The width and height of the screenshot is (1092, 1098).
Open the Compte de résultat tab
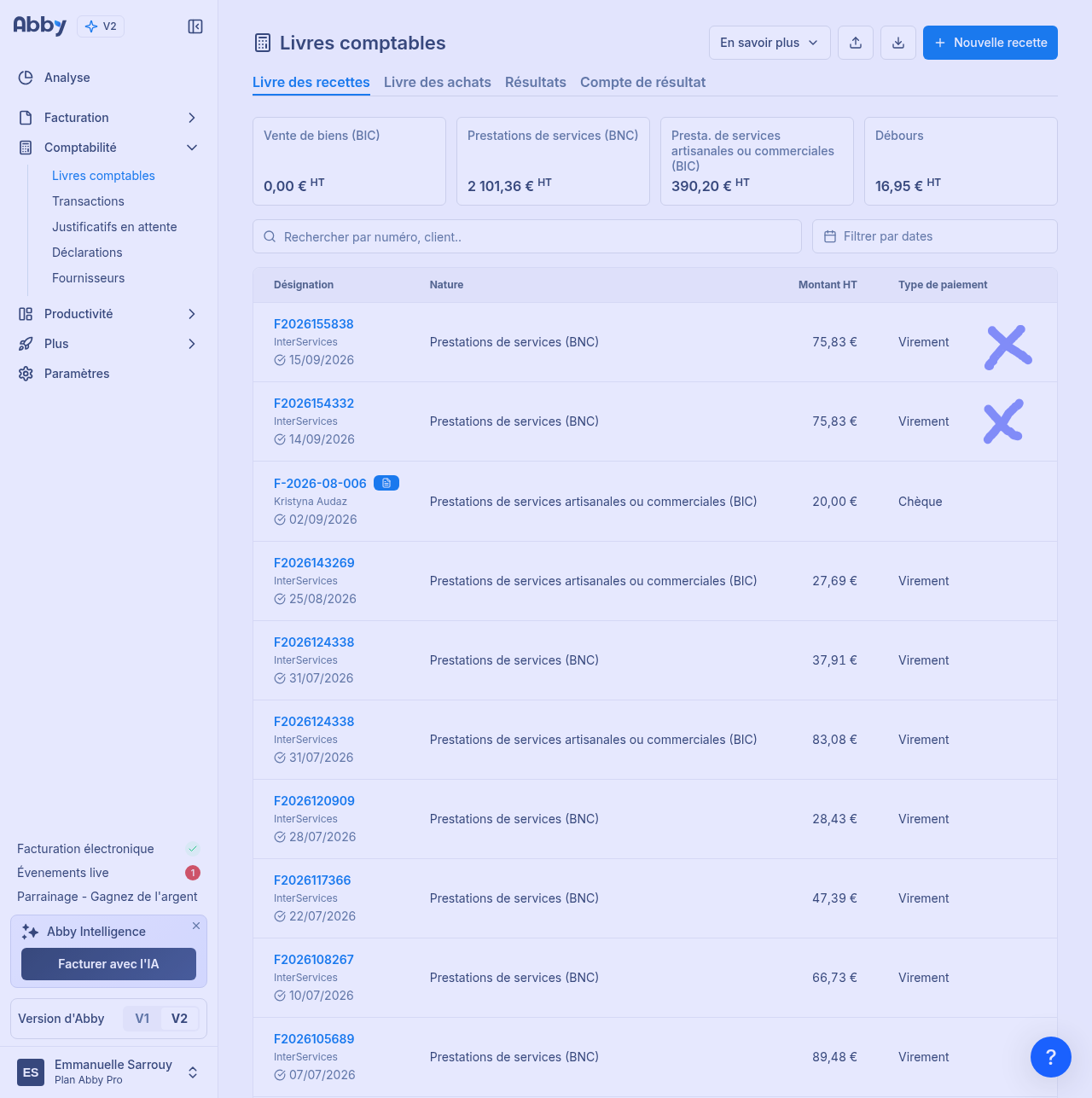643,82
